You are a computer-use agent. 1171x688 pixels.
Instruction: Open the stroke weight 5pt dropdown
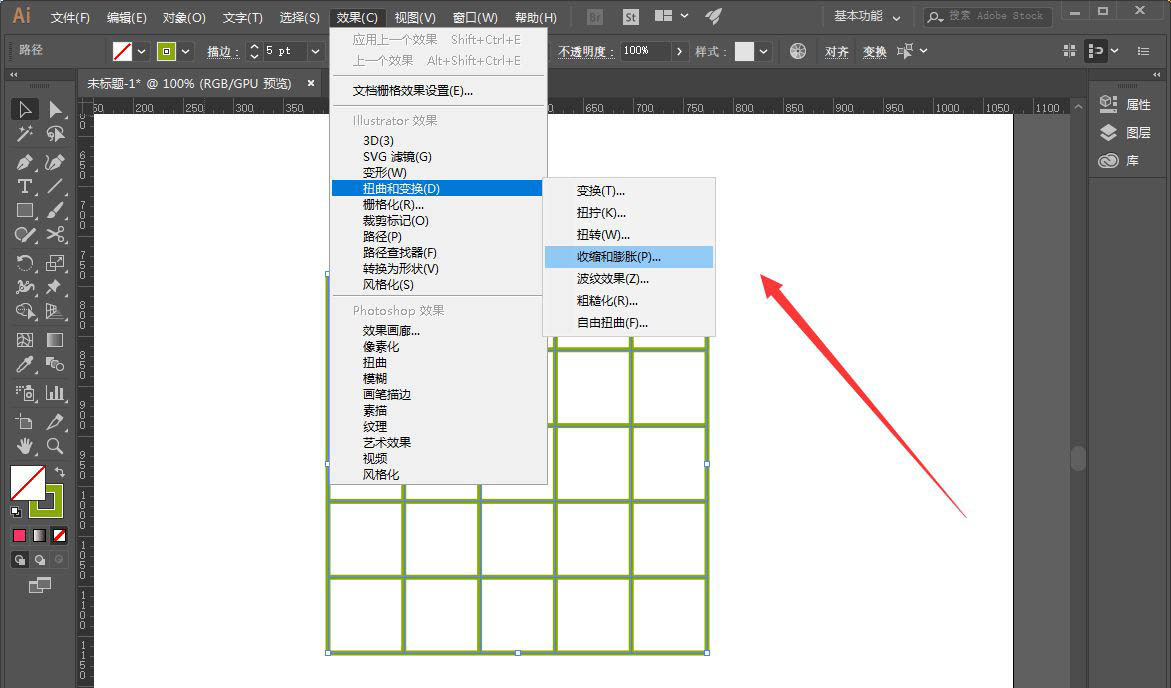click(316, 50)
